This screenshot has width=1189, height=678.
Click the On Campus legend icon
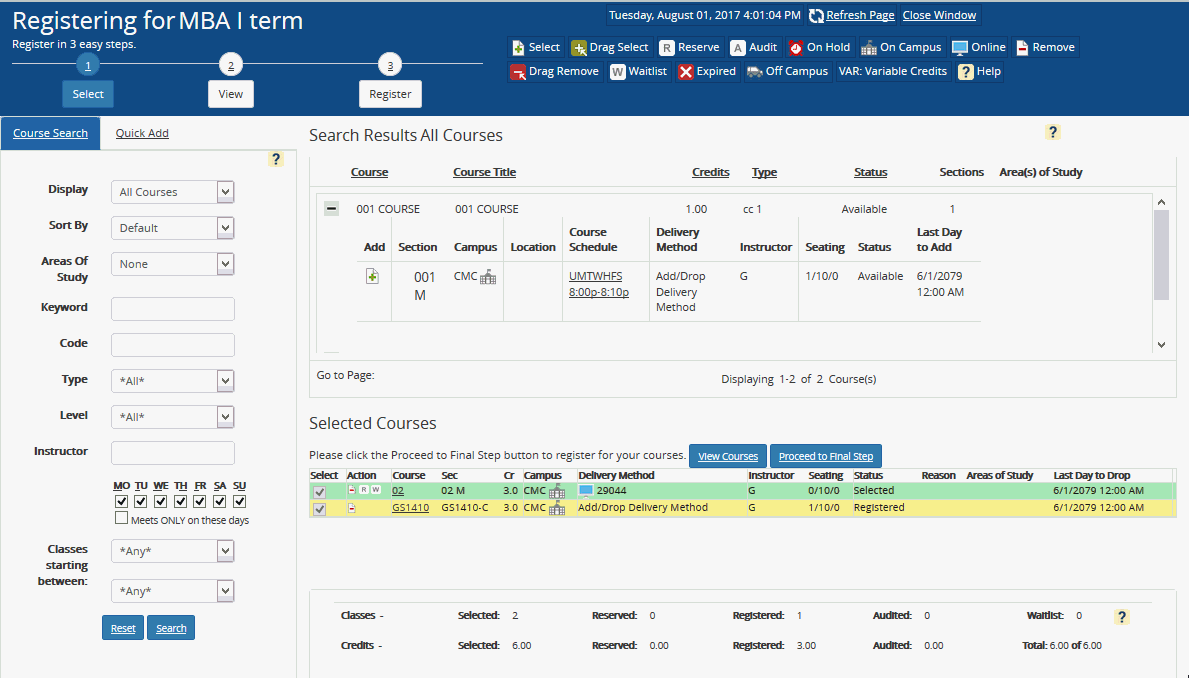pos(868,48)
